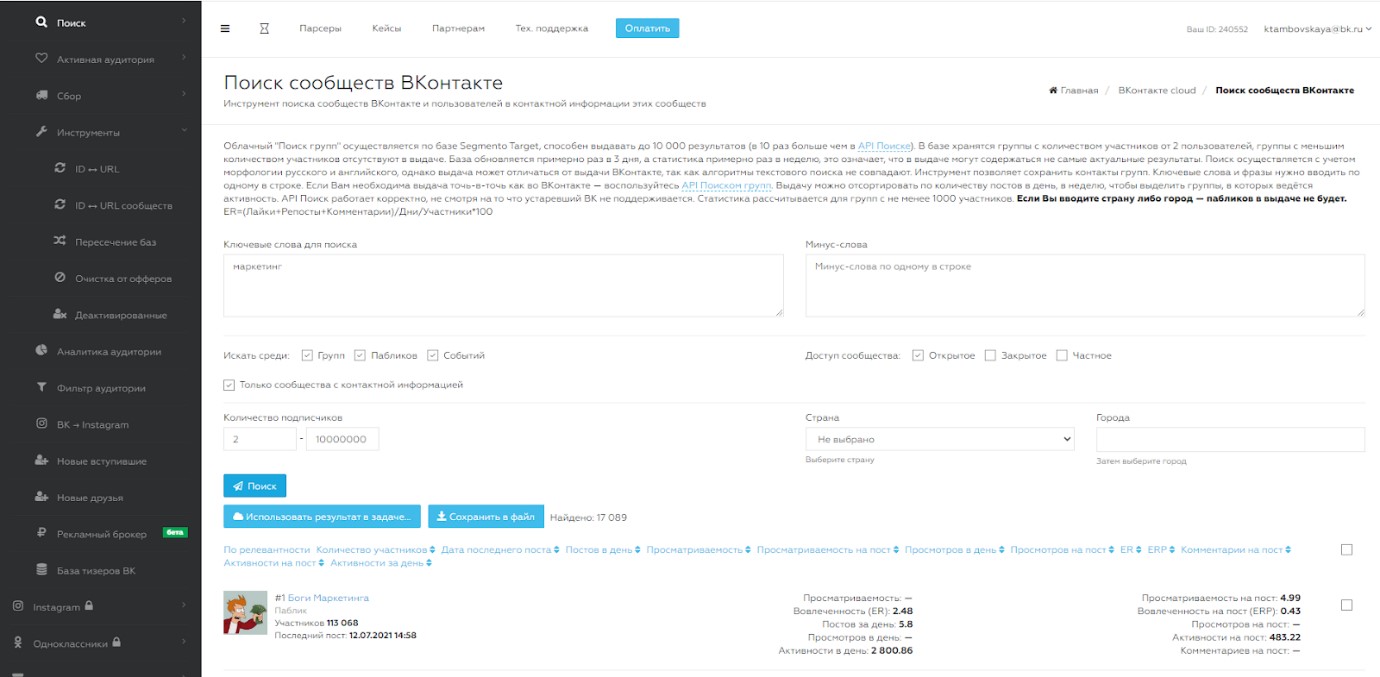This screenshot has width=1380, height=677.
Task: Click the refresh icon beside ID ↔ URL
Action: click(60, 168)
